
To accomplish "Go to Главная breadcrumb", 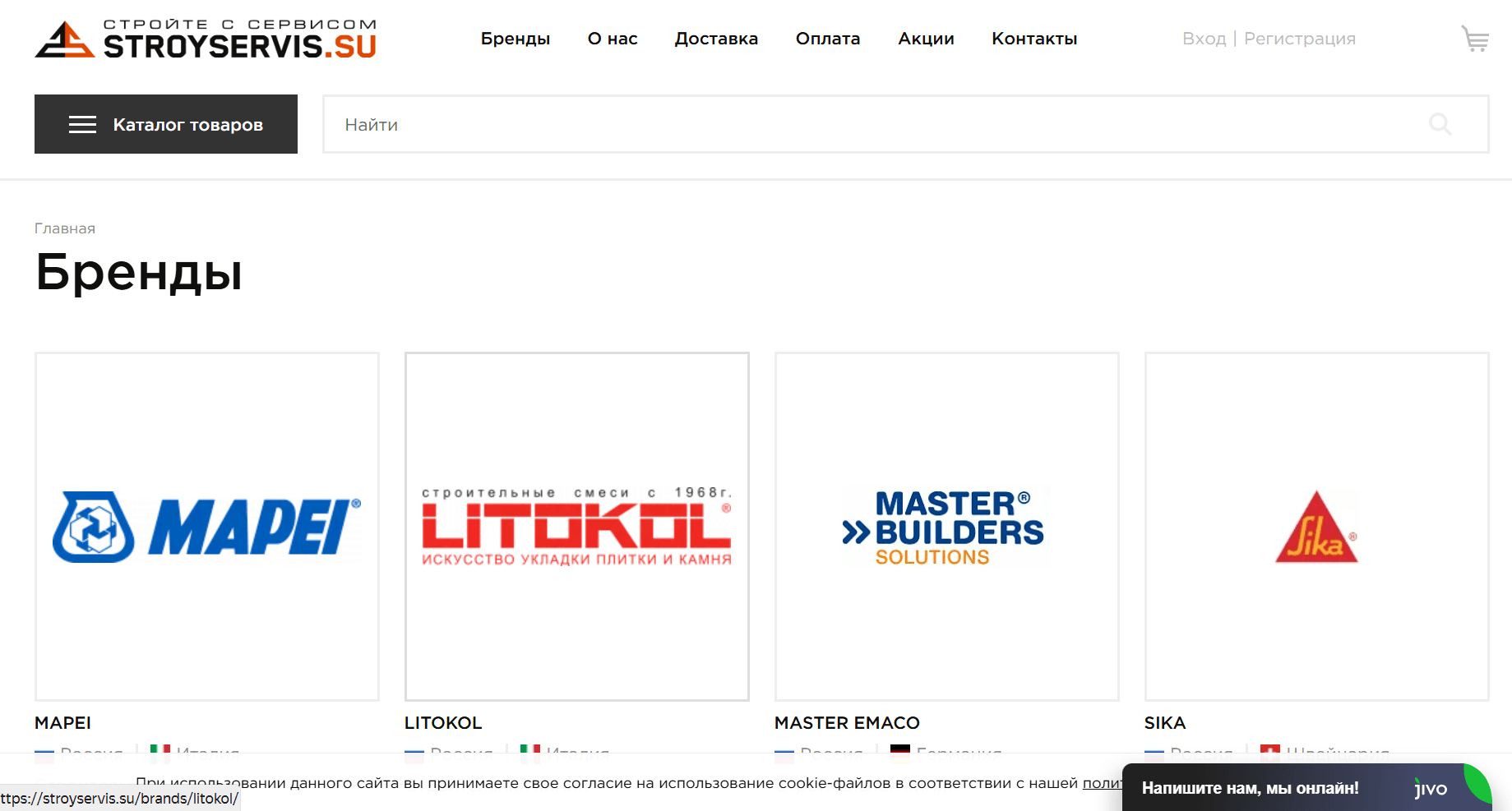I will pos(65,228).
